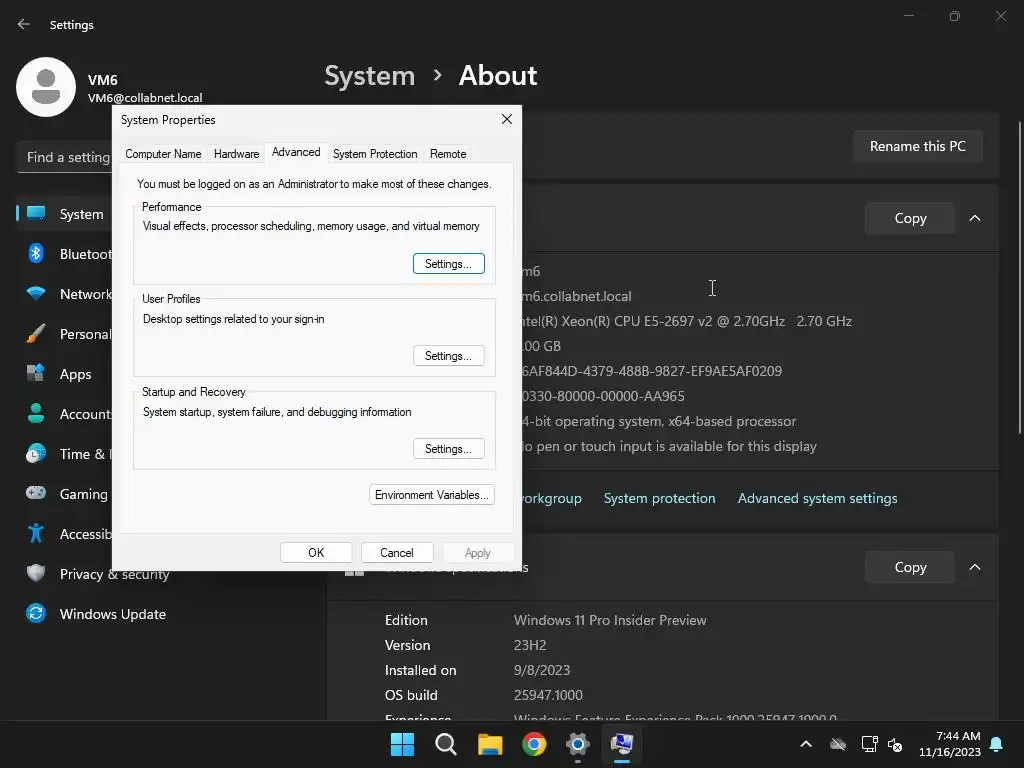Click the VM6 user avatar picture

click(x=46, y=87)
